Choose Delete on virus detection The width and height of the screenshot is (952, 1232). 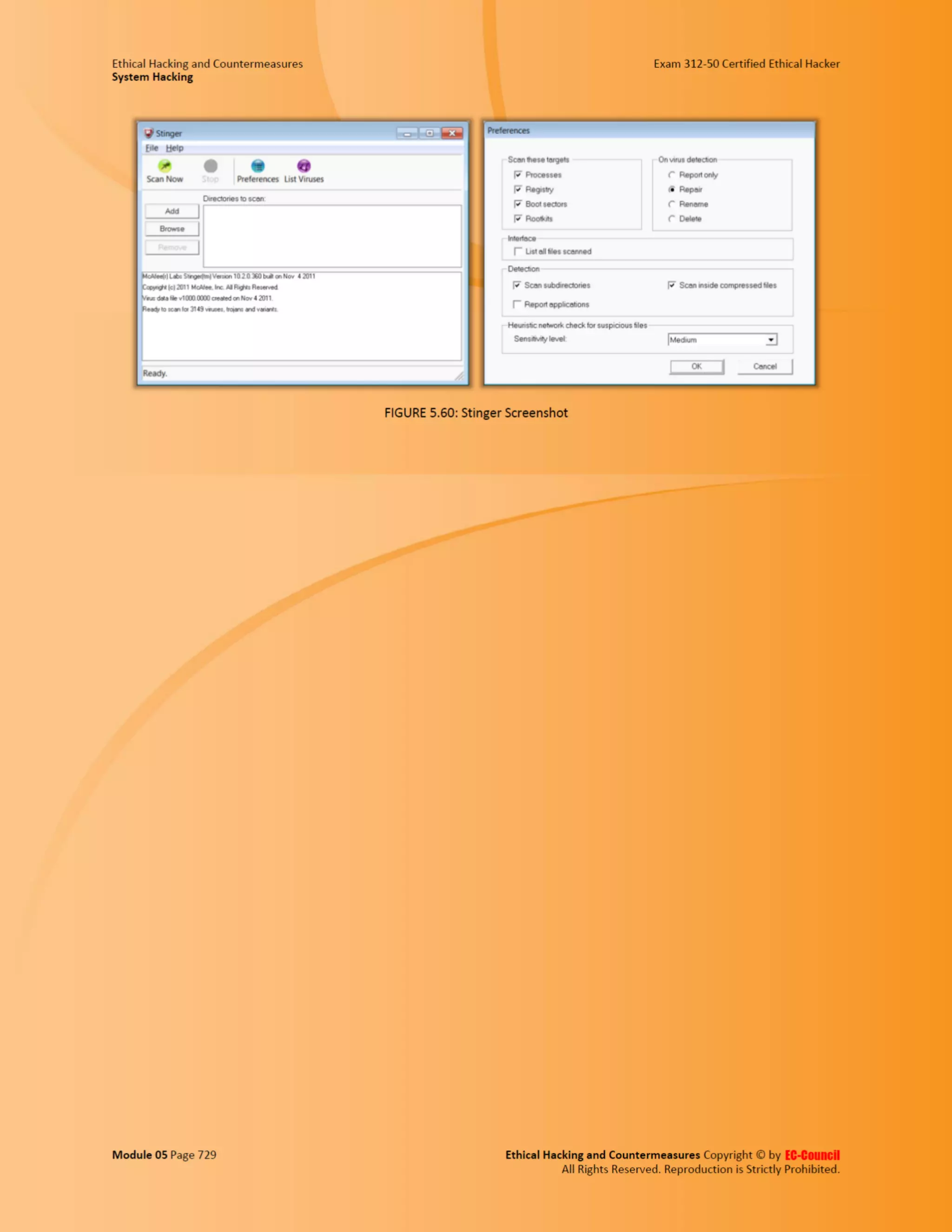(671, 219)
